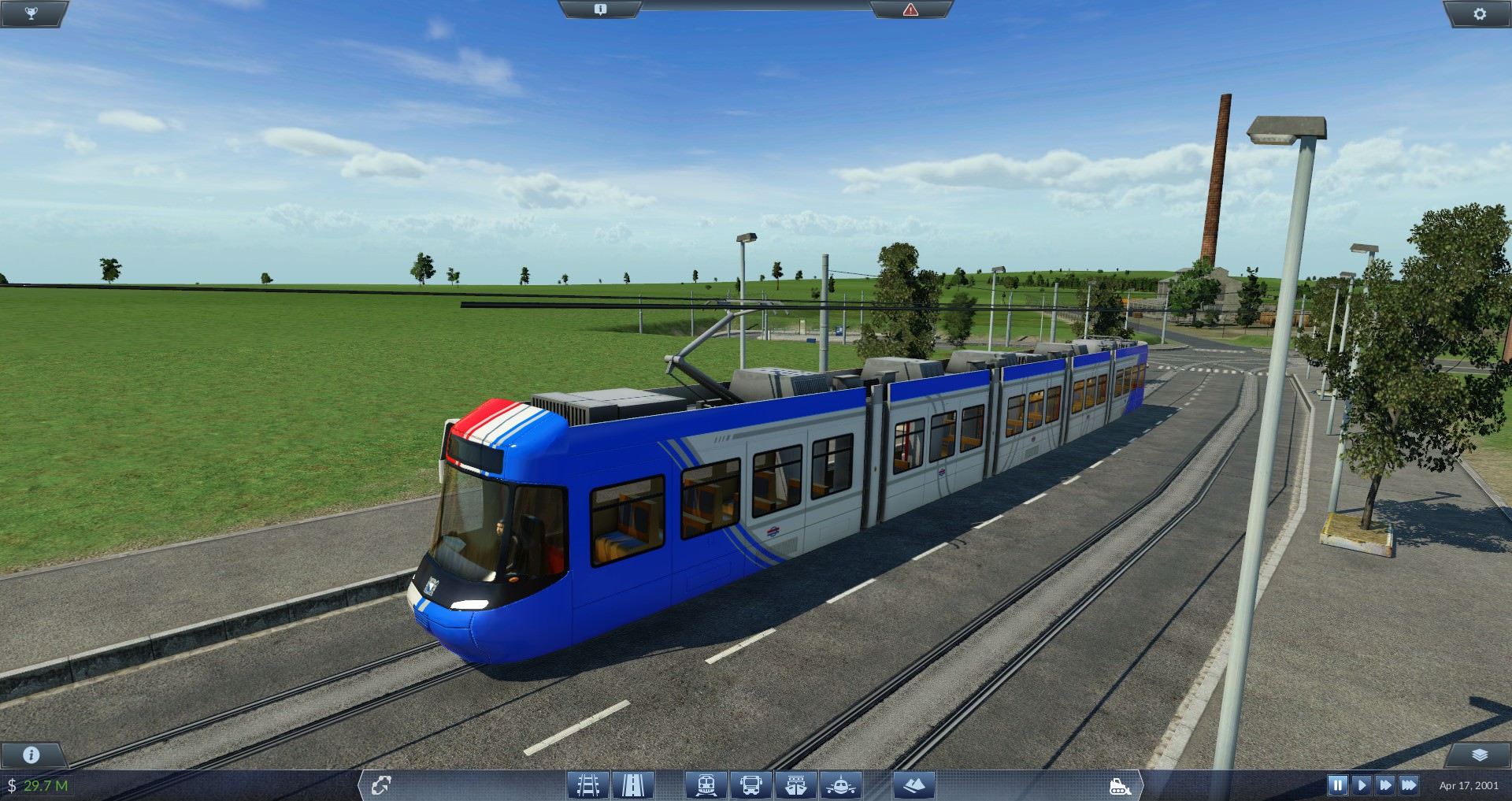Click the info button

point(31,755)
